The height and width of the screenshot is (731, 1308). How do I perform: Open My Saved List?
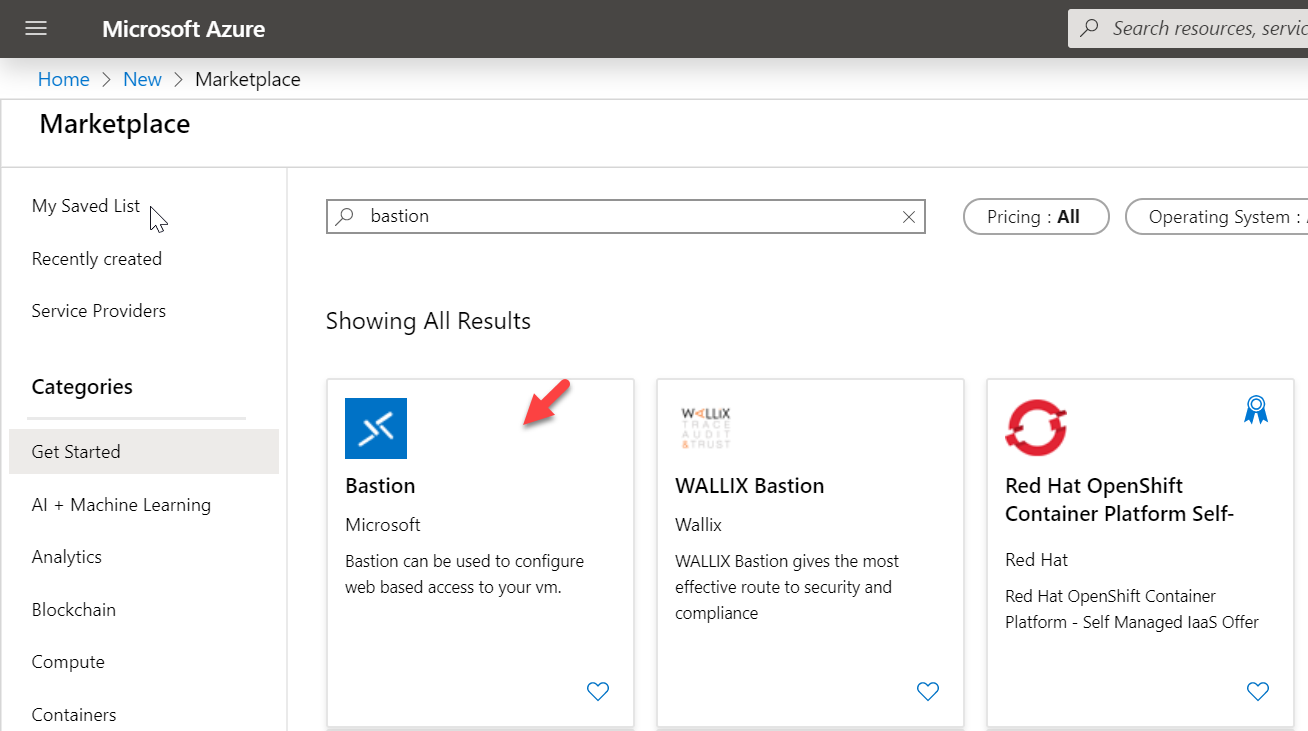[x=86, y=206]
